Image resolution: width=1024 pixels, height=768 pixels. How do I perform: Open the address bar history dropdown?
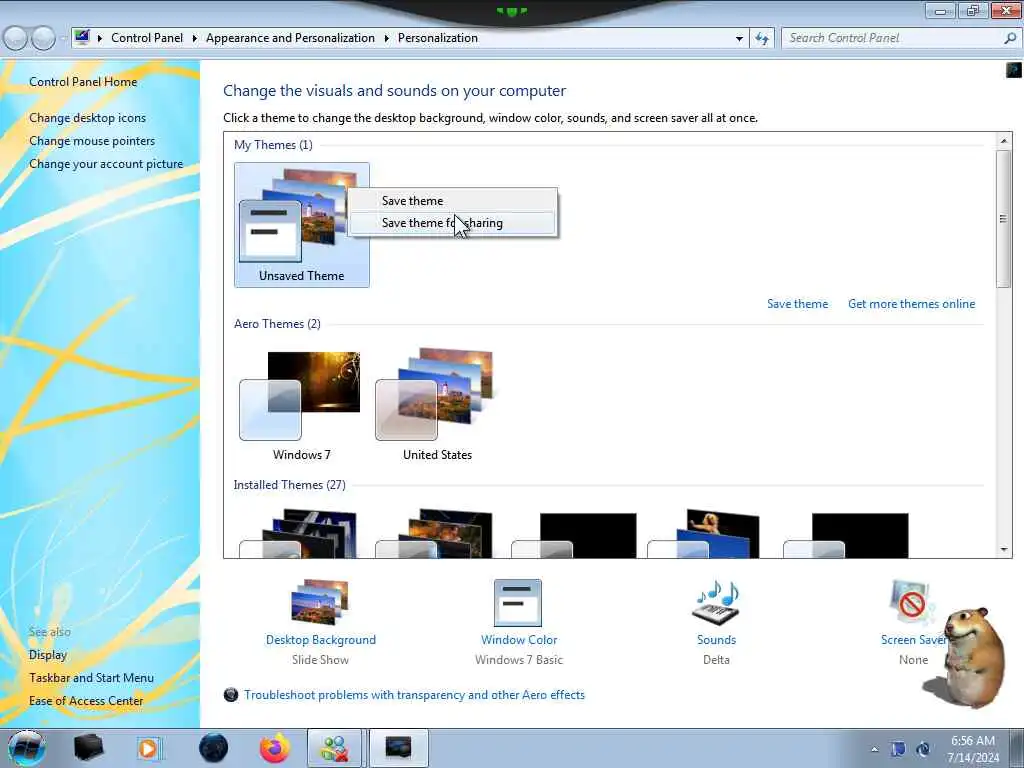click(739, 39)
